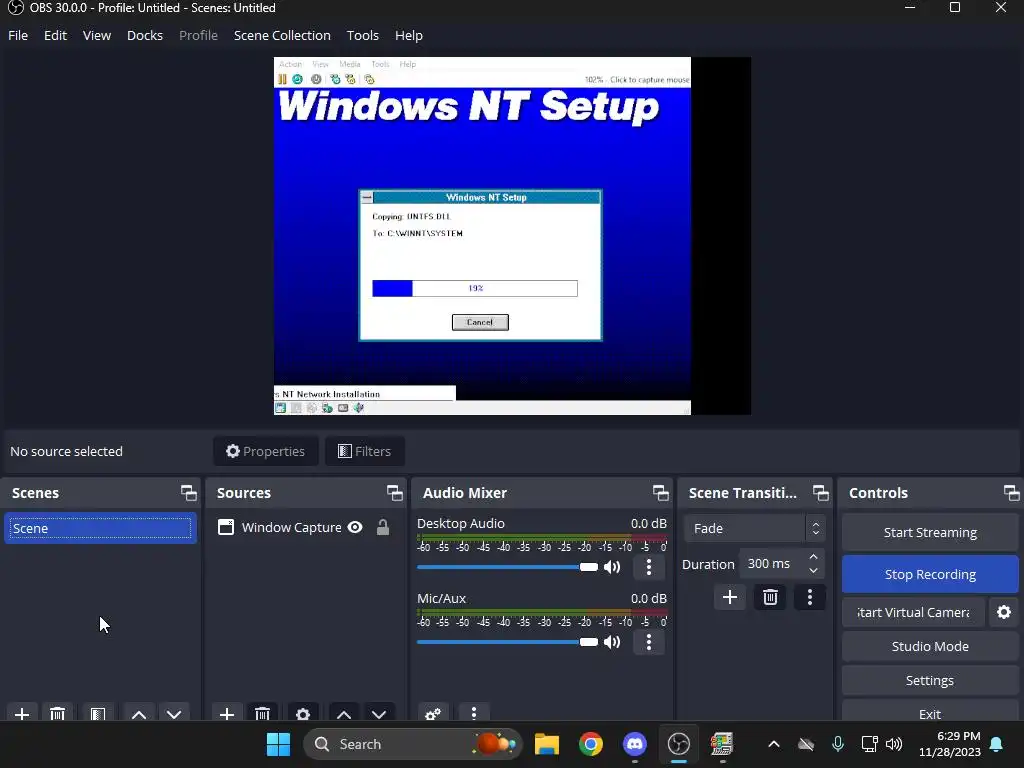Open the View menu
1024x768 pixels.
[x=97, y=35]
